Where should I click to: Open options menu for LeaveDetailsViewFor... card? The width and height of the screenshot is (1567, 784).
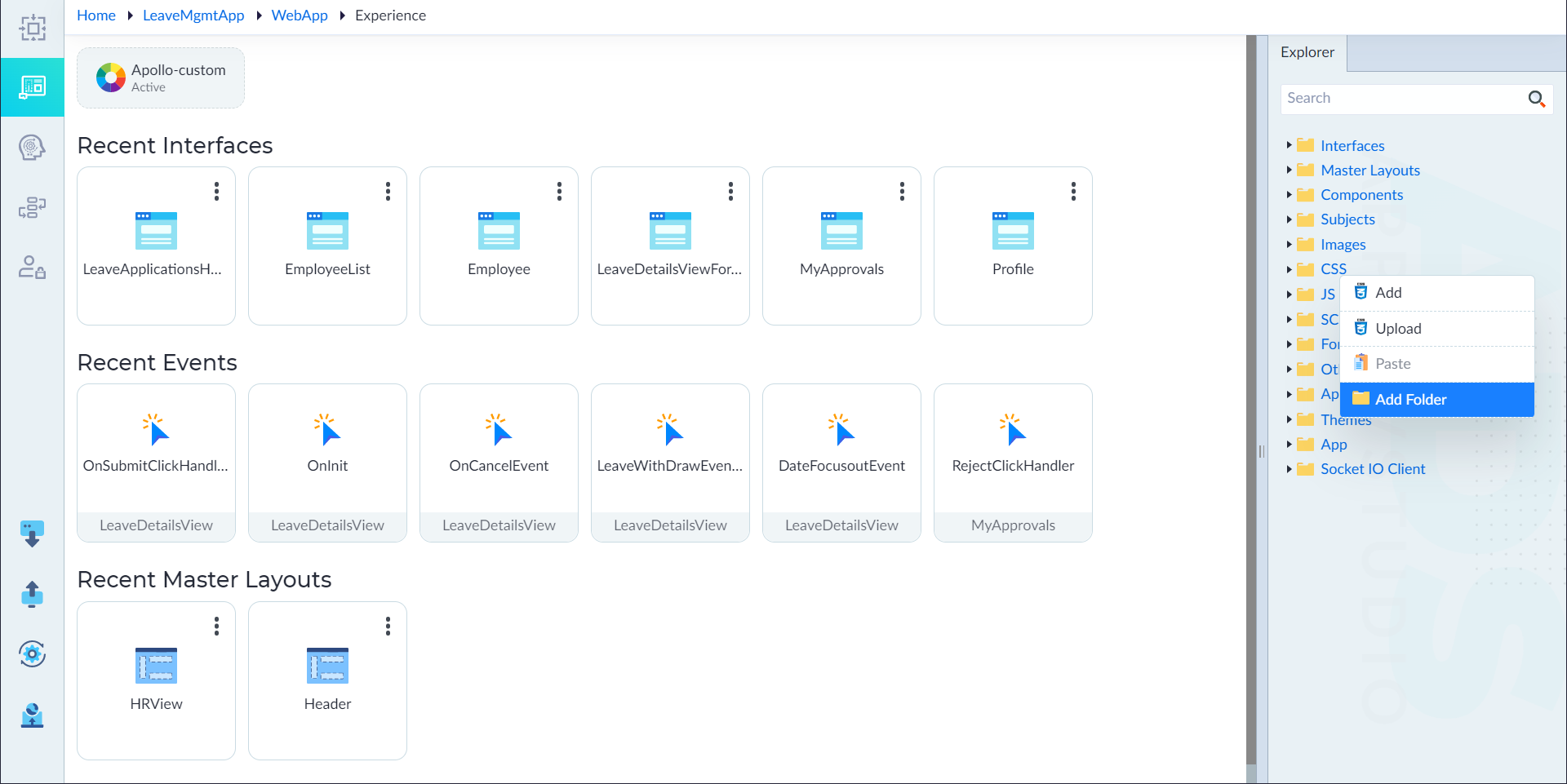click(x=730, y=191)
